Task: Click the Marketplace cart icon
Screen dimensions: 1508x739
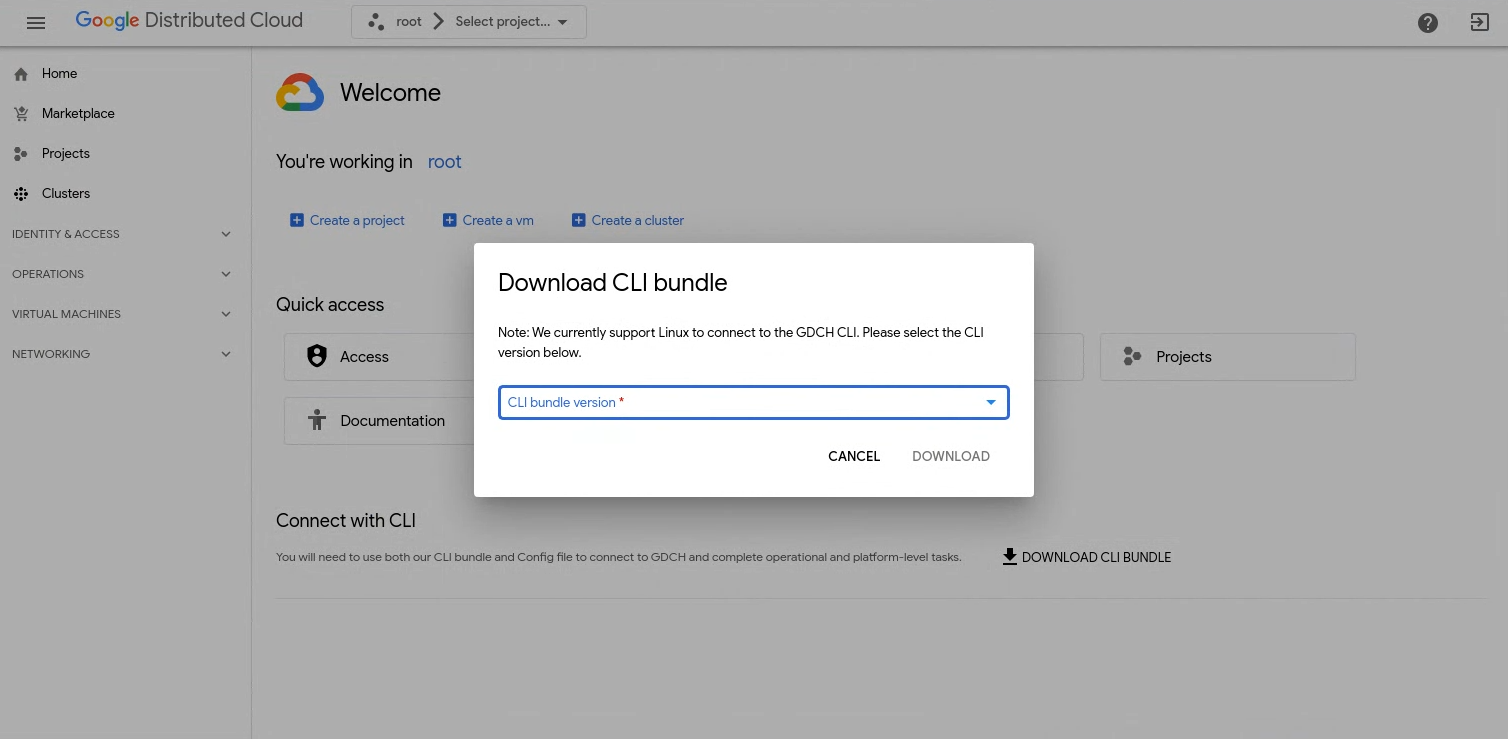Action: [21, 114]
